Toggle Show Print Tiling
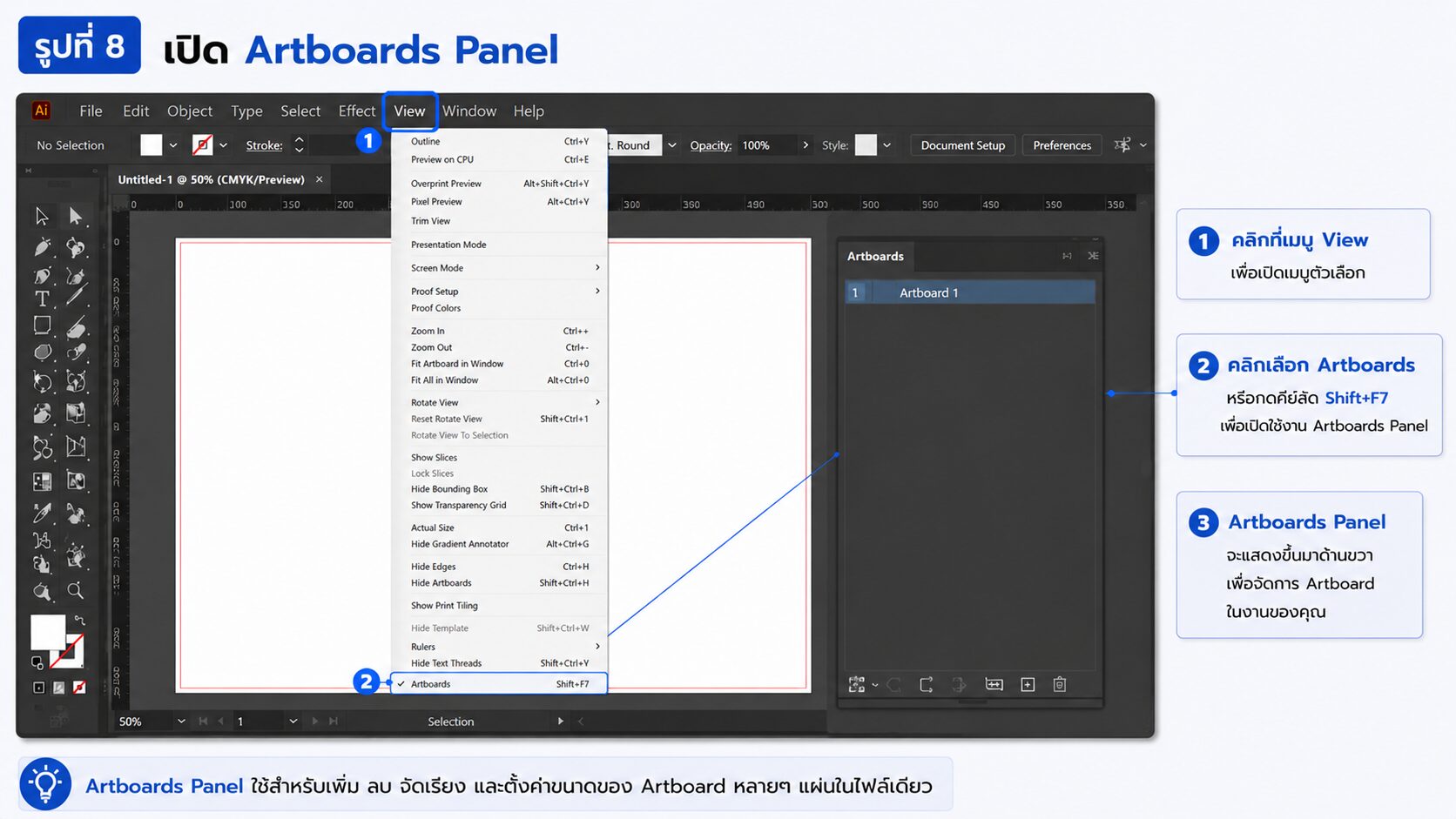 pos(499,606)
